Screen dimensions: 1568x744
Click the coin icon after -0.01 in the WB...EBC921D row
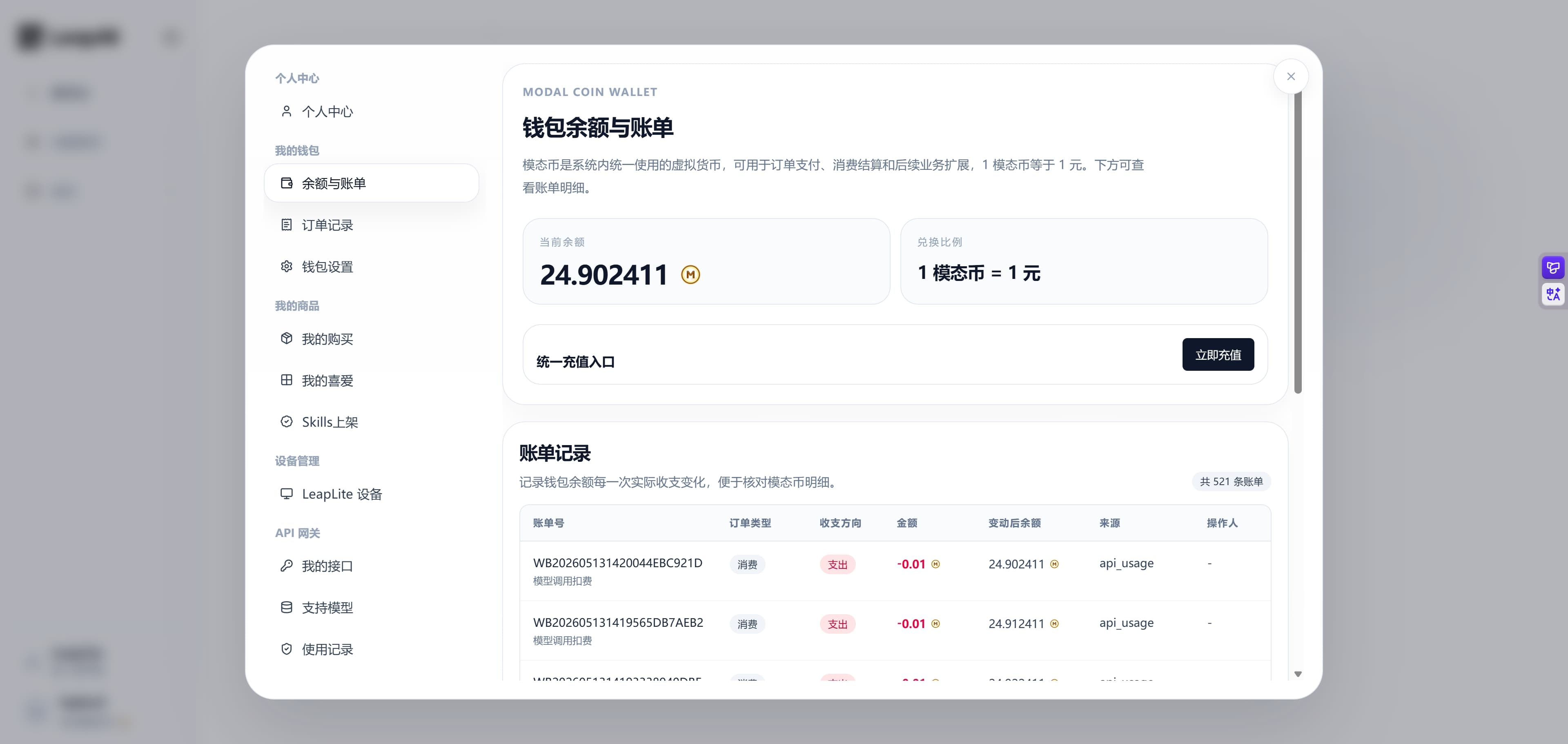pos(935,564)
